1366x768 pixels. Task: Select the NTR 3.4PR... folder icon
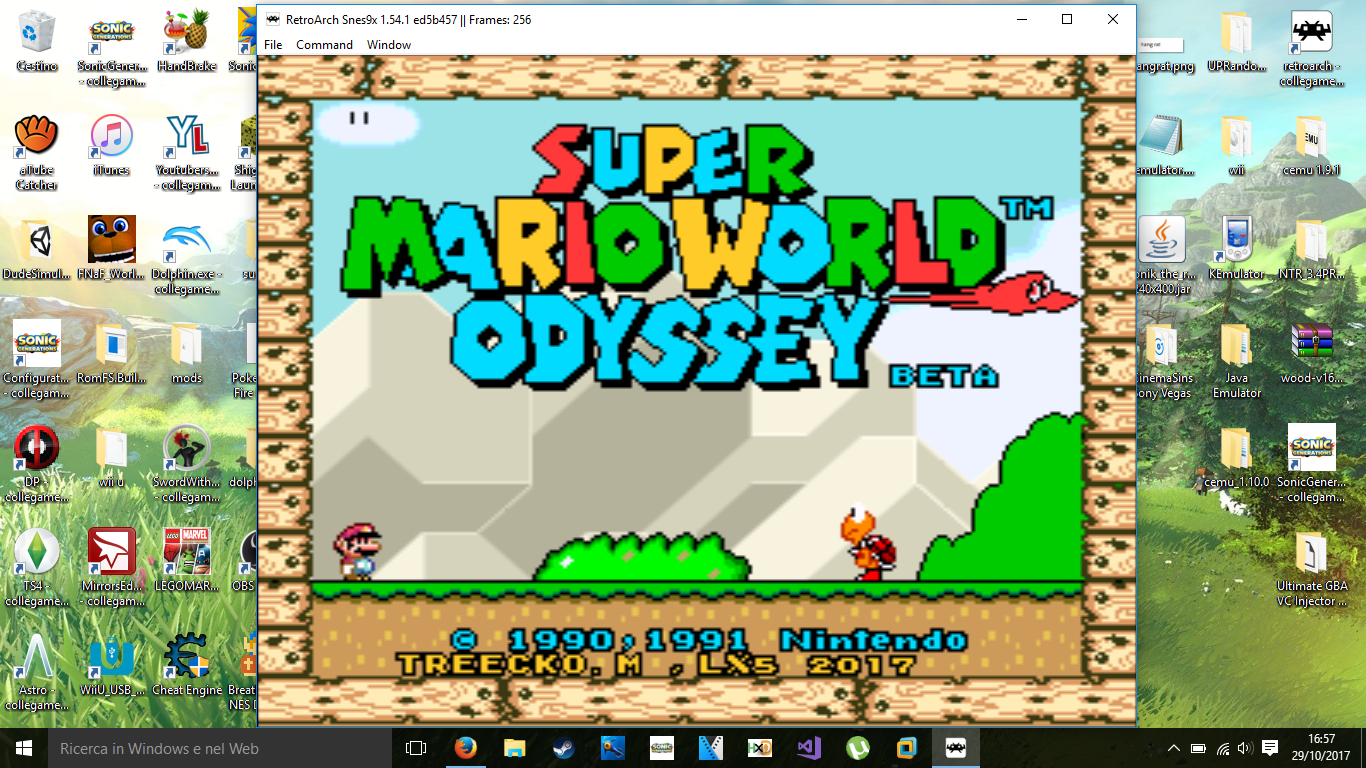point(1311,249)
